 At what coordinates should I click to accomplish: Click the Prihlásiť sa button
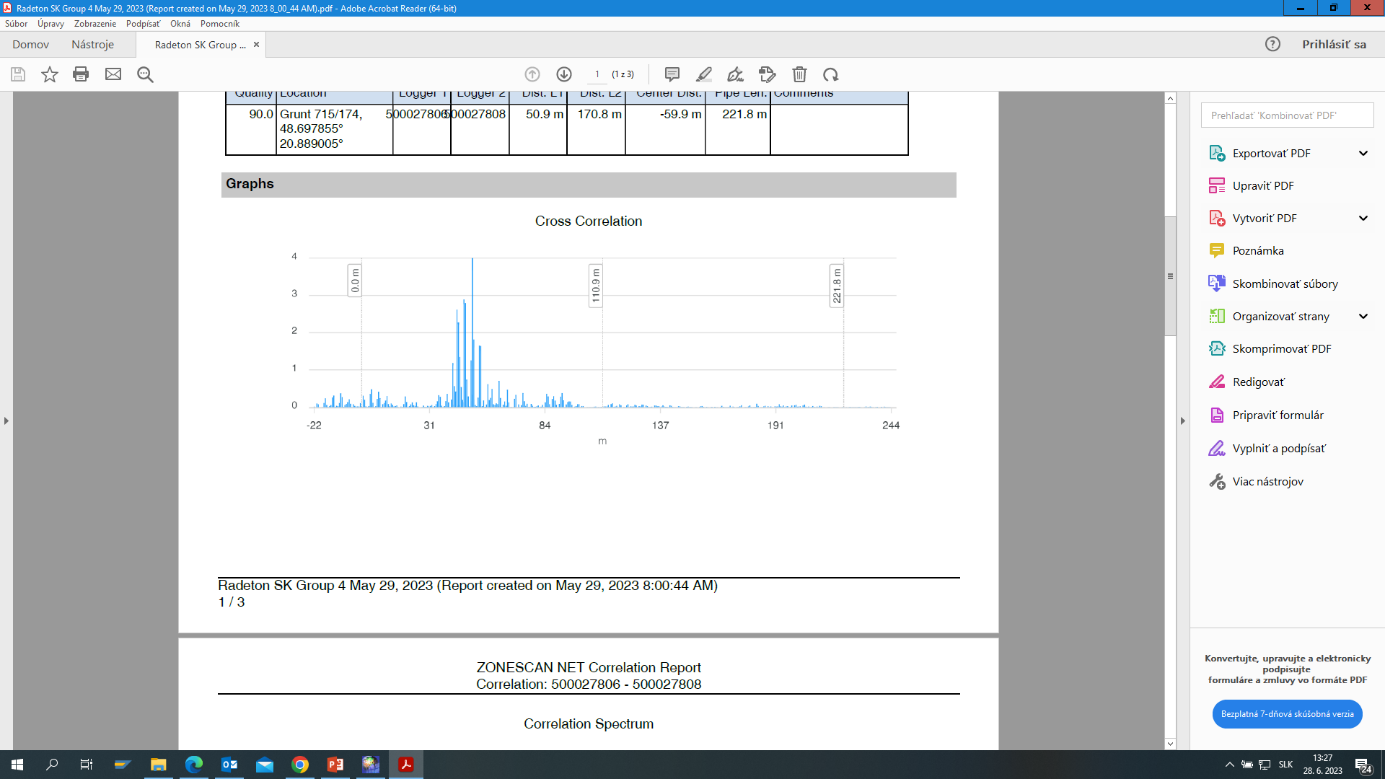[1333, 44]
